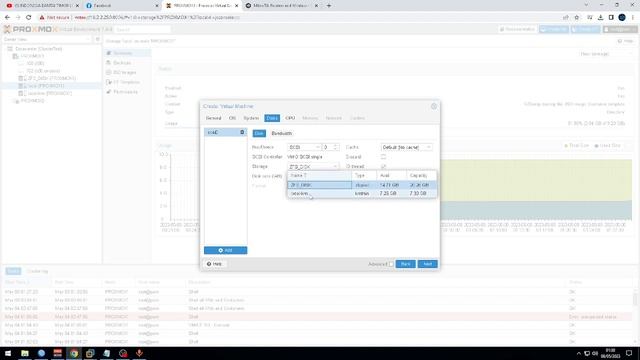Click the Add disk button
Viewport: 640px width, 360px height.
click(225, 250)
